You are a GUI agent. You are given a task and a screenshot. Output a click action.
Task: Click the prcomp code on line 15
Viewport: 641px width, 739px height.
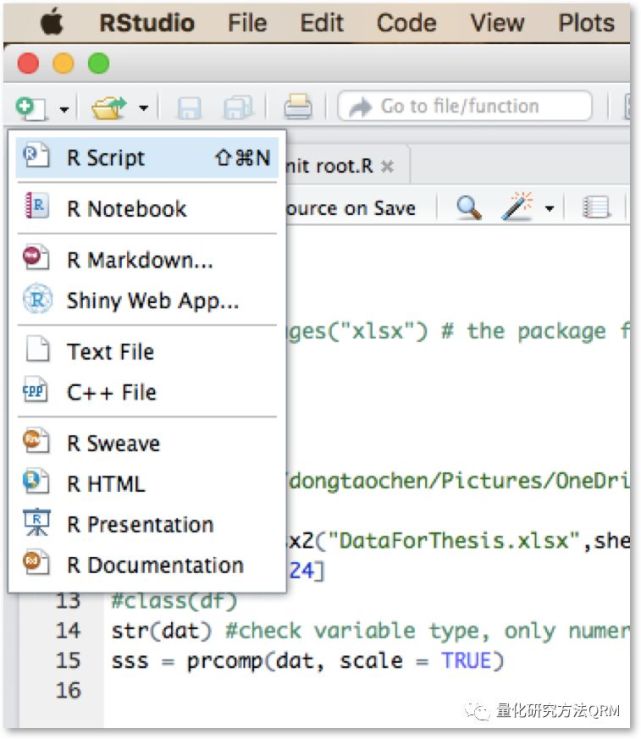[308, 661]
